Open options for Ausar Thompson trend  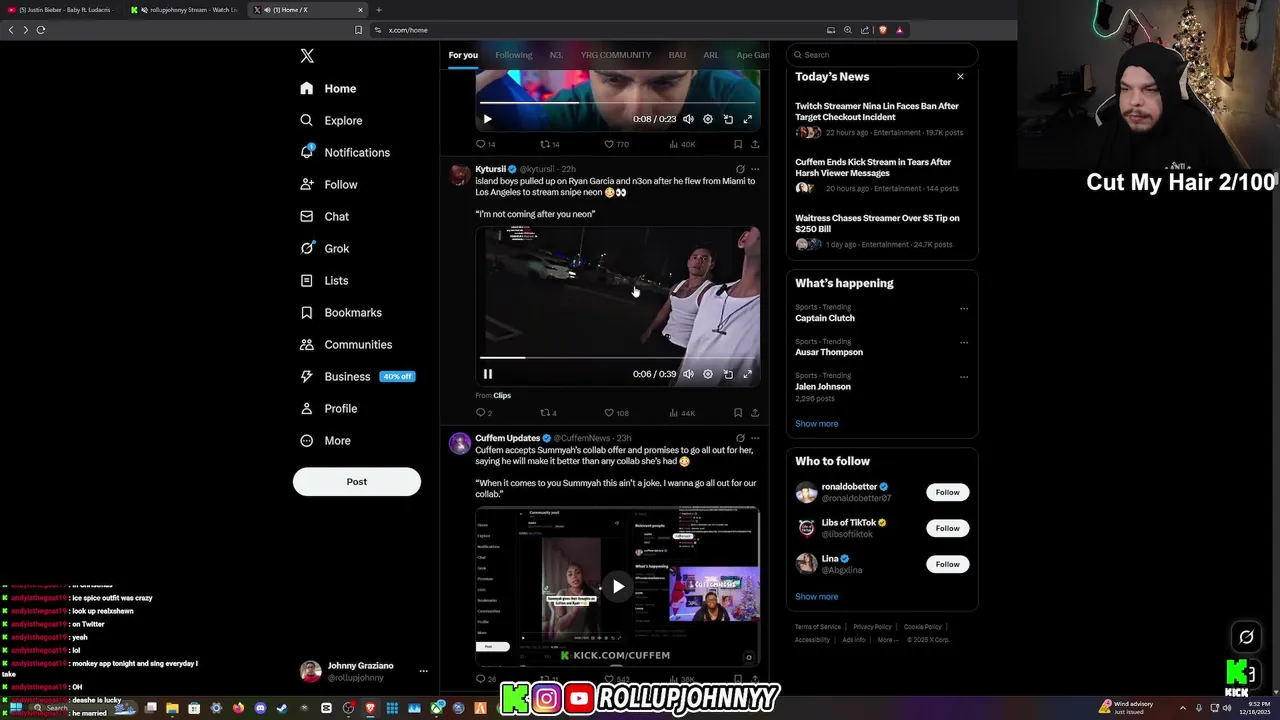[964, 343]
